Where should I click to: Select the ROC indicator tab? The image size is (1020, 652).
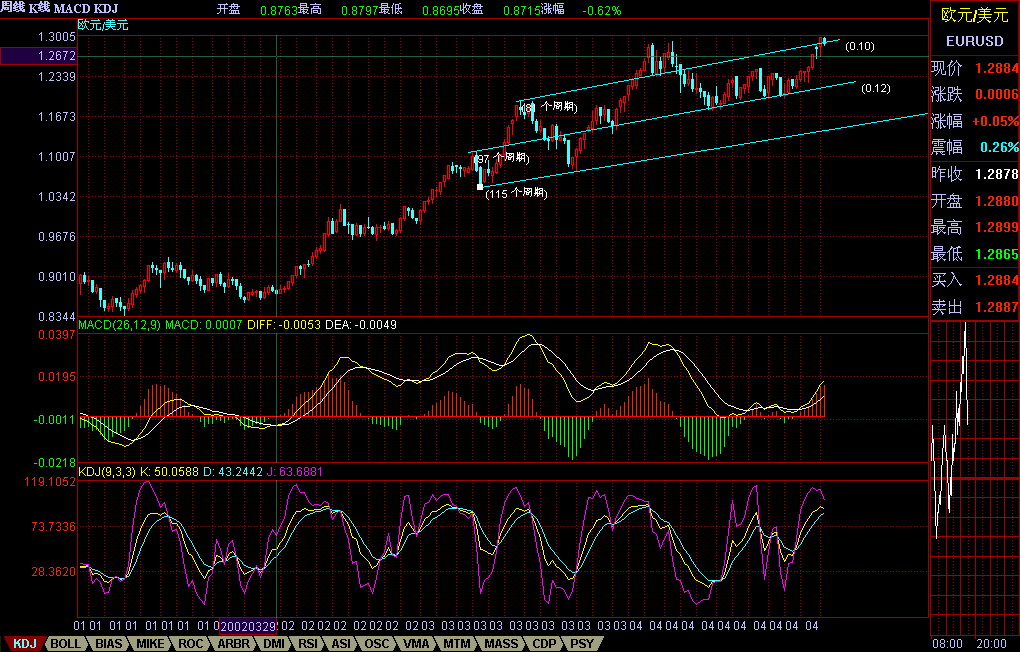(191, 644)
